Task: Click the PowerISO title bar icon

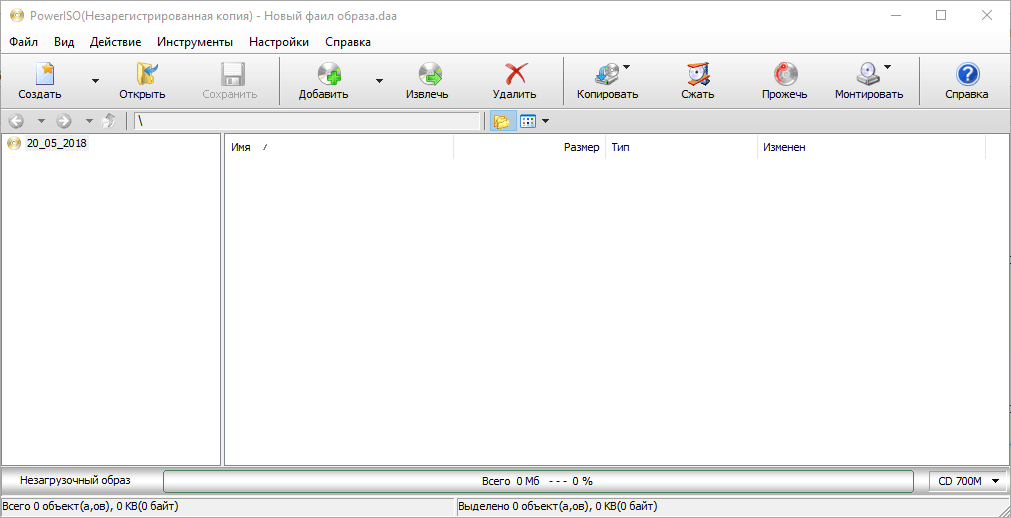Action: [x=16, y=16]
